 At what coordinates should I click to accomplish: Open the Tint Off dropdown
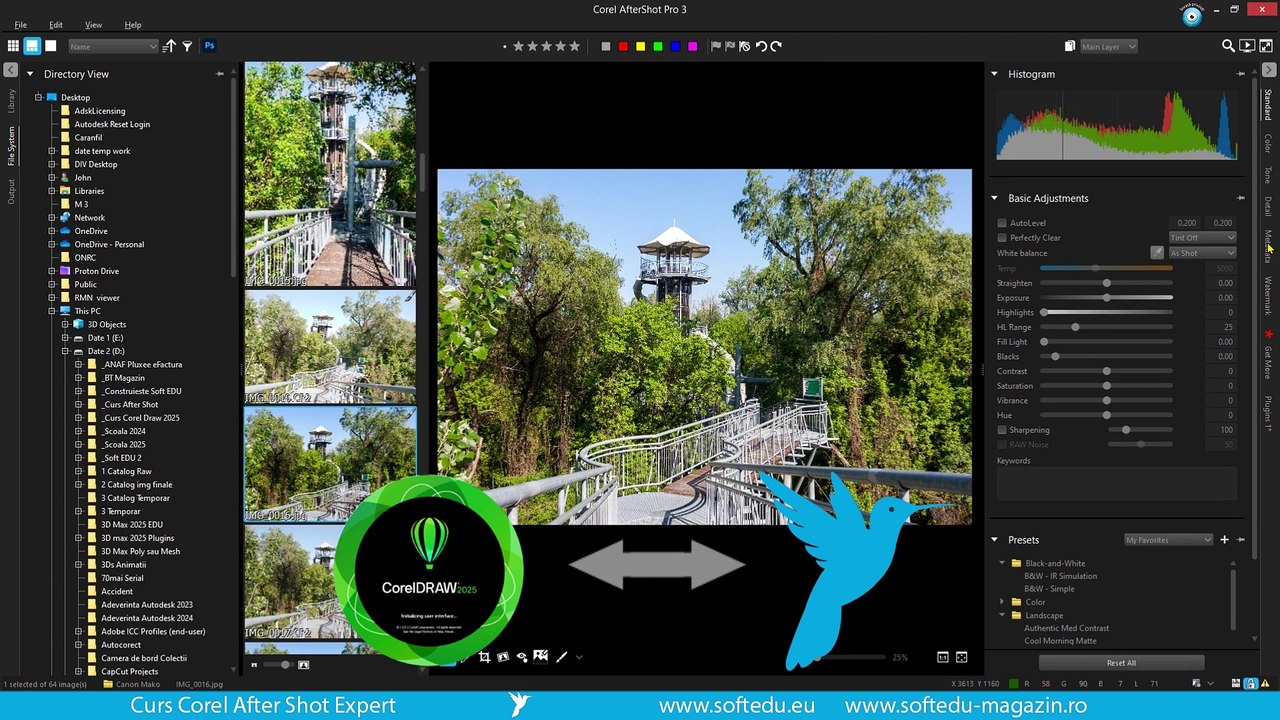(x=1202, y=238)
